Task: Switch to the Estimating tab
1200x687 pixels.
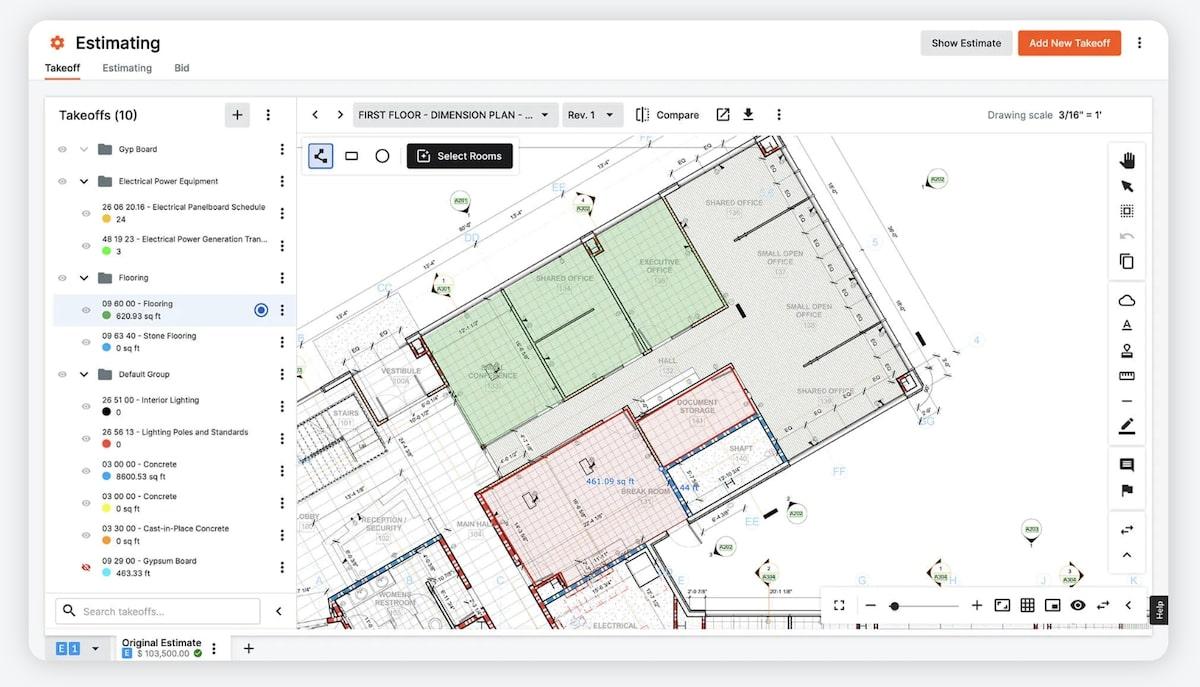Action: click(126, 67)
